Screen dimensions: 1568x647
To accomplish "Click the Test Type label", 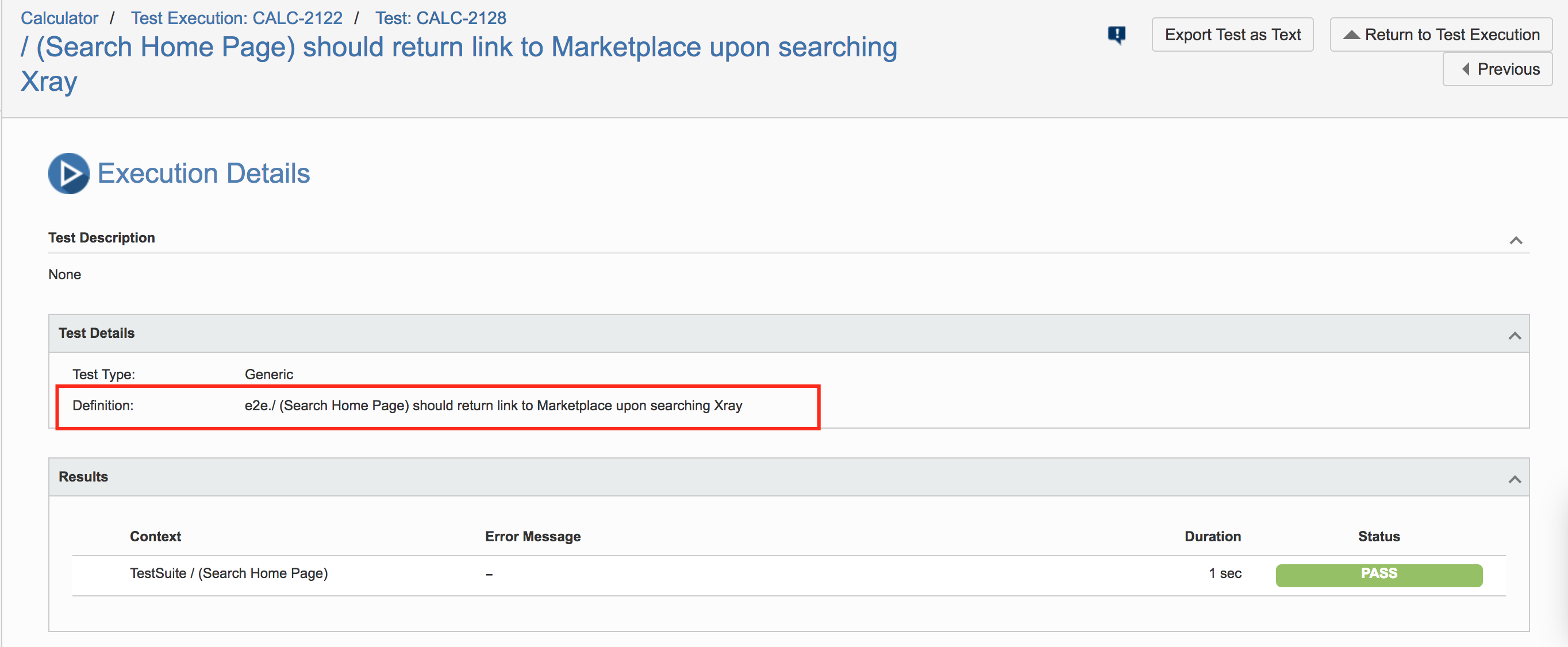I will [x=103, y=374].
